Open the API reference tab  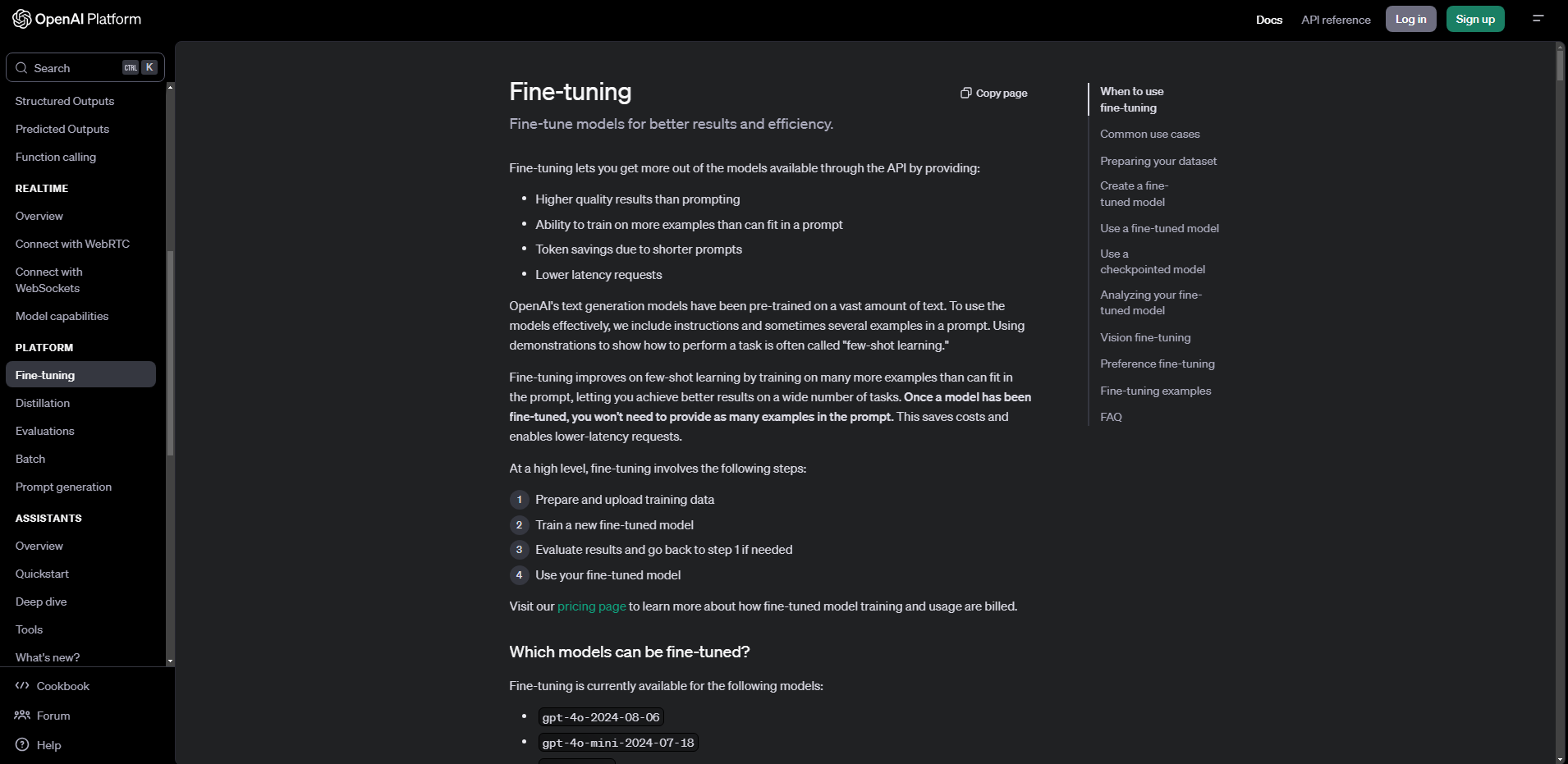1336,20
